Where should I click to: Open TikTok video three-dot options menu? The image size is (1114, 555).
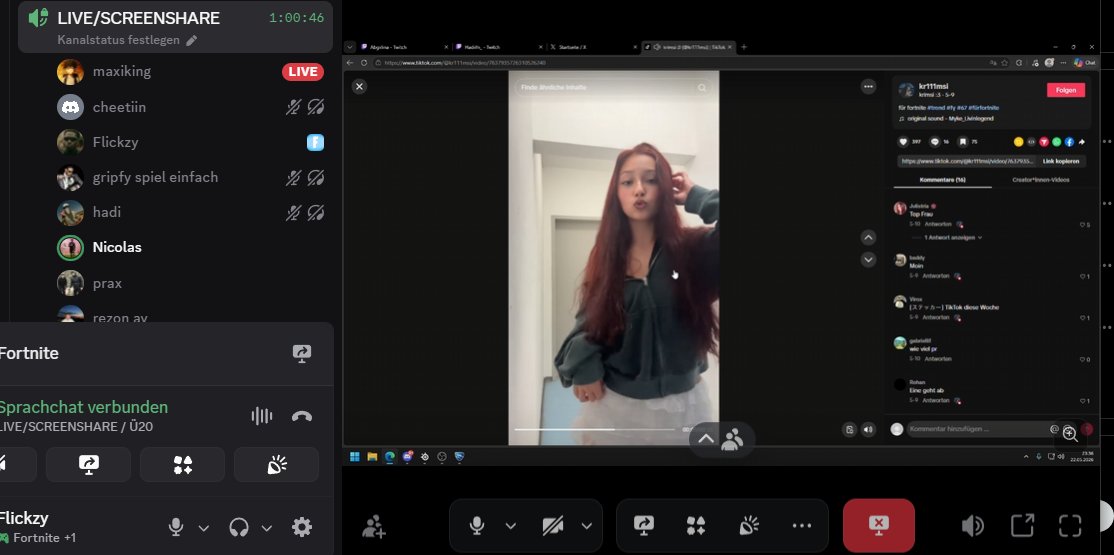click(x=868, y=87)
